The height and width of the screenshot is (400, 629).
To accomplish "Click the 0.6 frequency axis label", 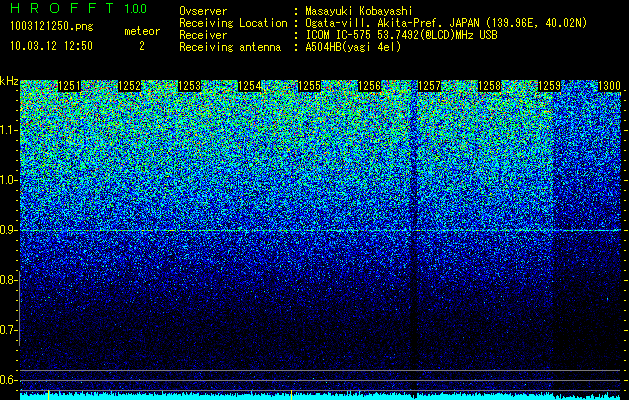I will point(8,380).
